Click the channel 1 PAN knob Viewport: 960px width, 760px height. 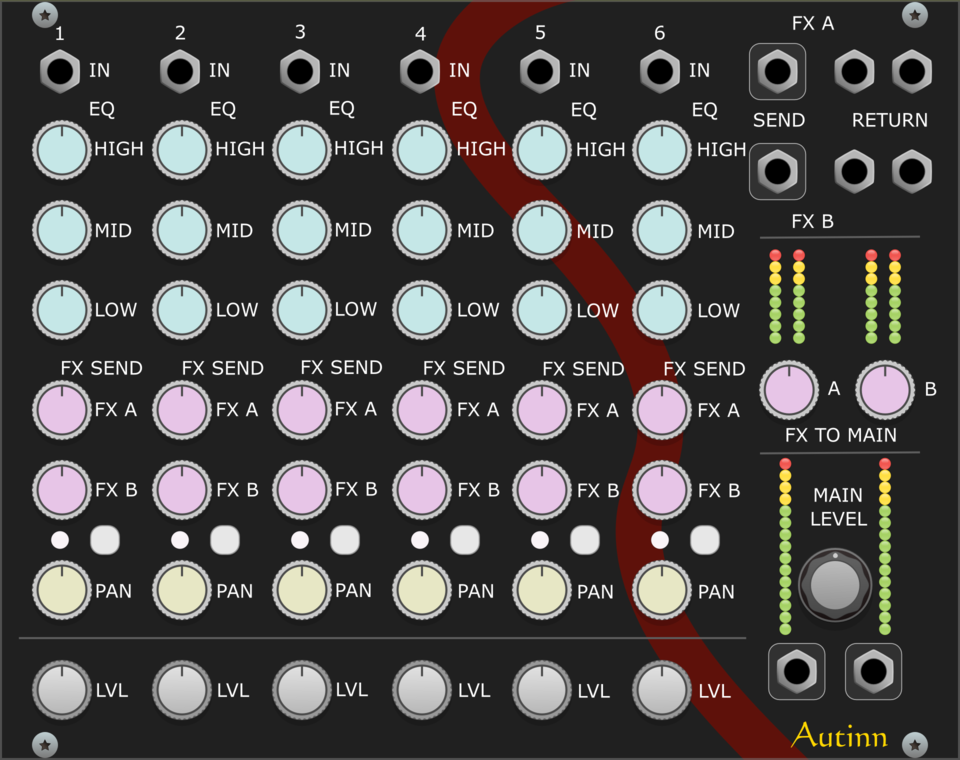pyautogui.click(x=62, y=590)
